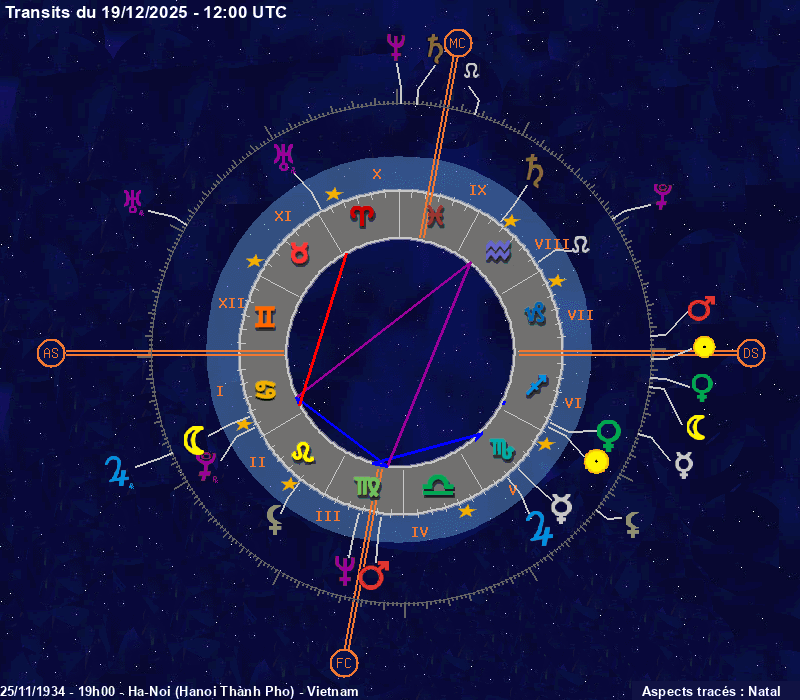Screen dimensions: 800x700
Task: Click the house IV label
Action: click(420, 532)
